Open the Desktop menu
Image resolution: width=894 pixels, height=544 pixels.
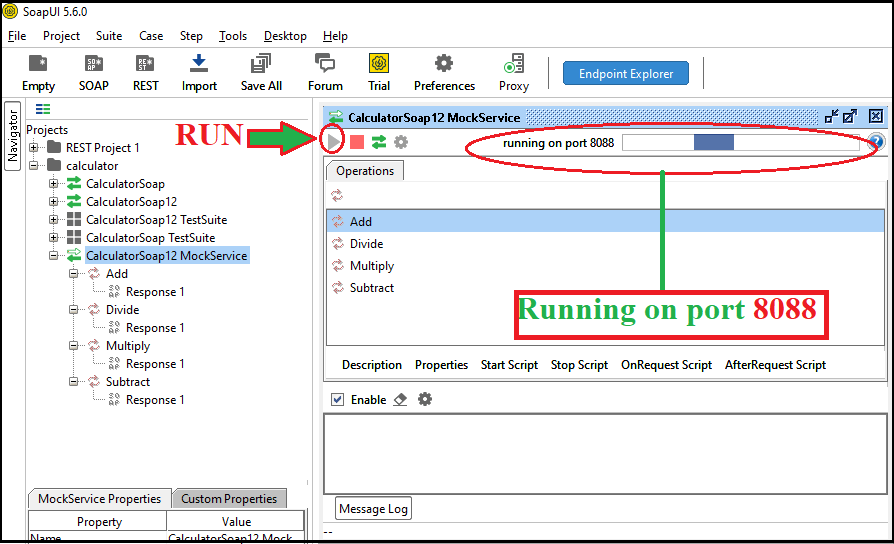tap(285, 35)
